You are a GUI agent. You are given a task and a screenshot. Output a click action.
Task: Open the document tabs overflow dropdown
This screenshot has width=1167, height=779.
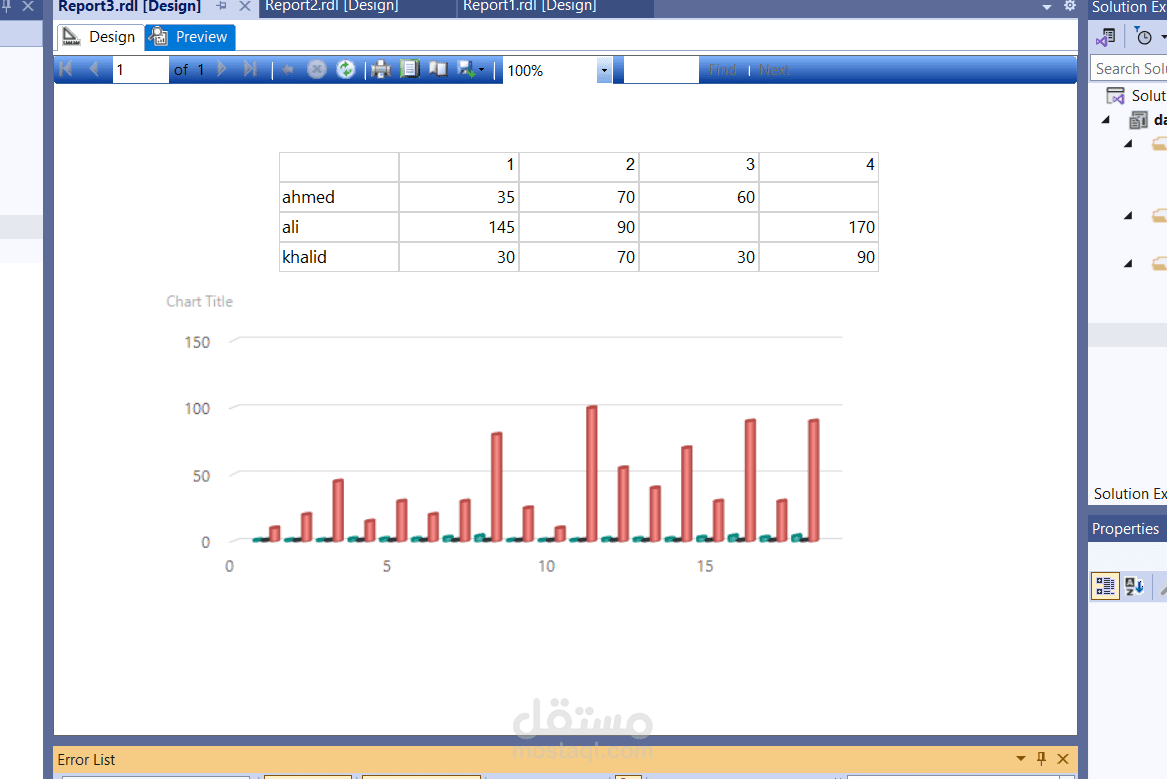tap(1046, 7)
